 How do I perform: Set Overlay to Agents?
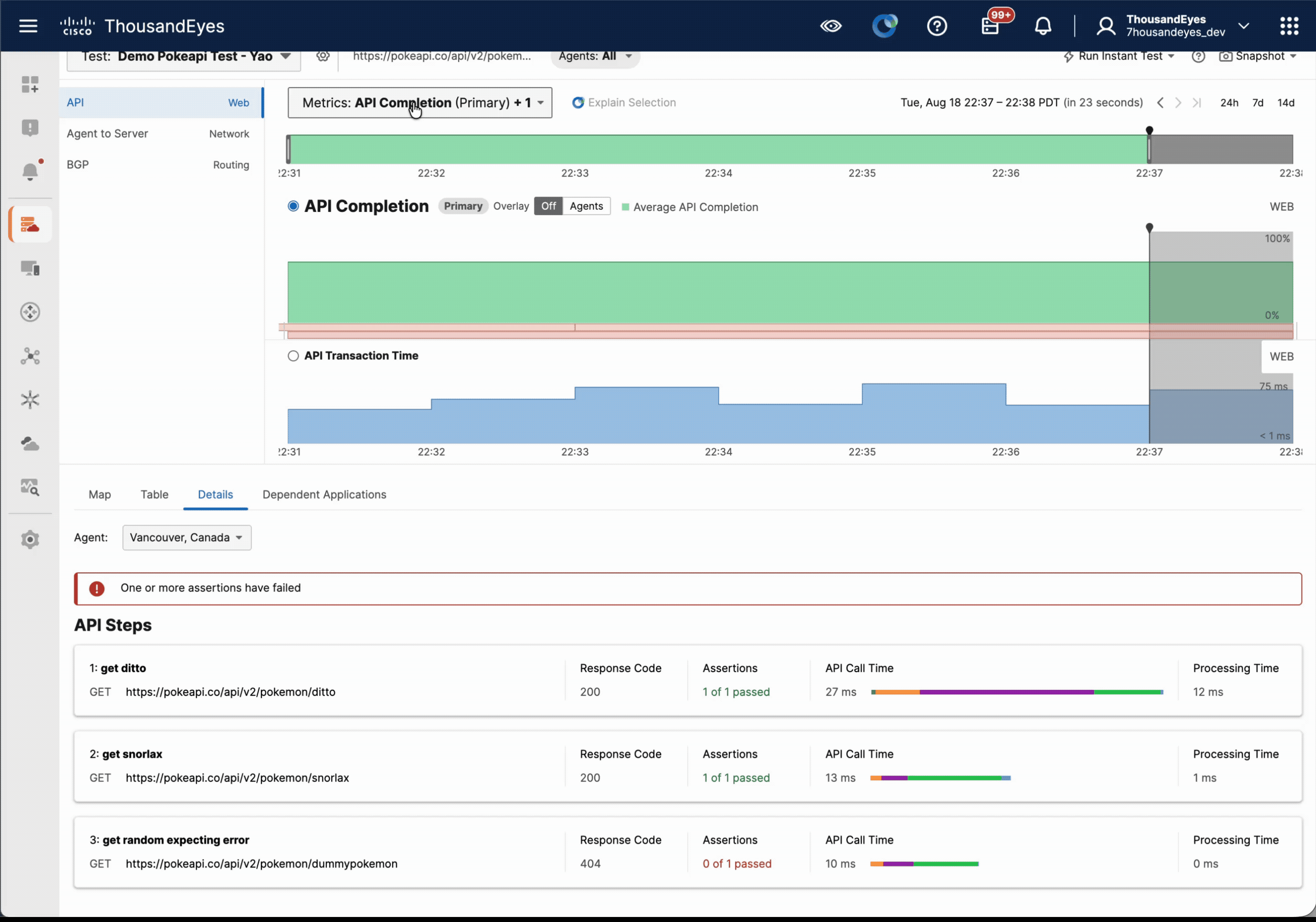click(586, 207)
